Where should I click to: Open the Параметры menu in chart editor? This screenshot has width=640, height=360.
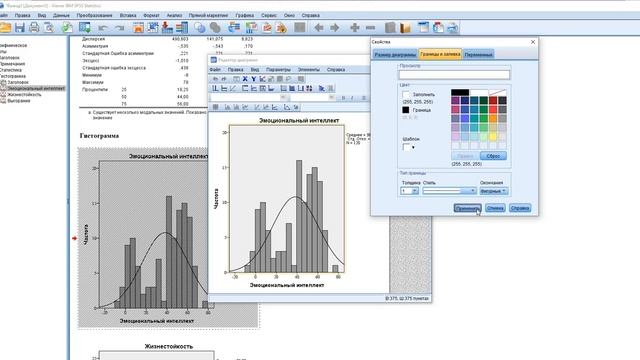pos(278,69)
